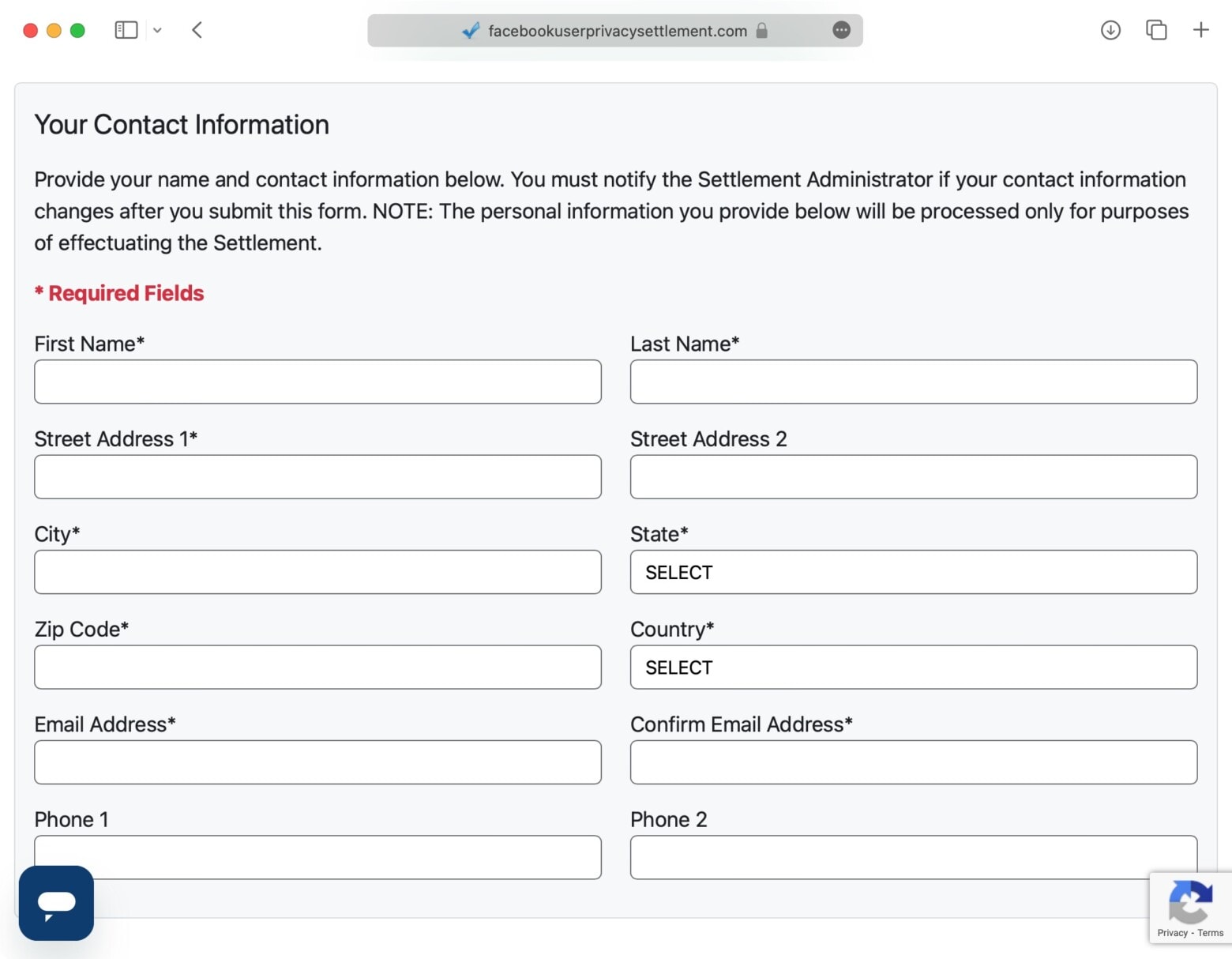Click the page options ellipsis in address bar
The width and height of the screenshot is (1232, 959).
point(841,30)
